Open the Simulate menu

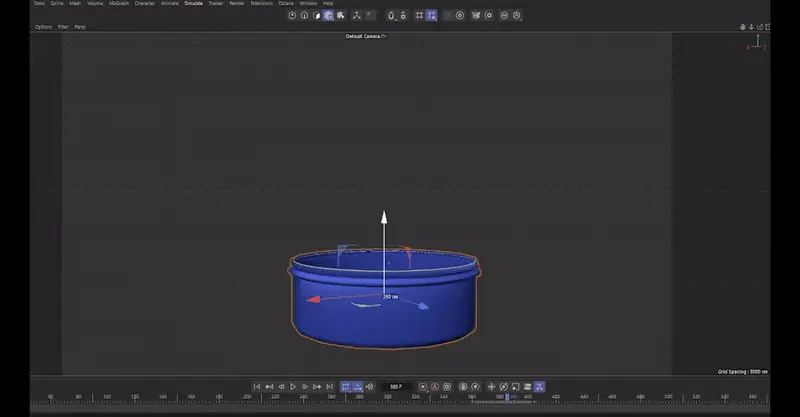pos(193,3)
